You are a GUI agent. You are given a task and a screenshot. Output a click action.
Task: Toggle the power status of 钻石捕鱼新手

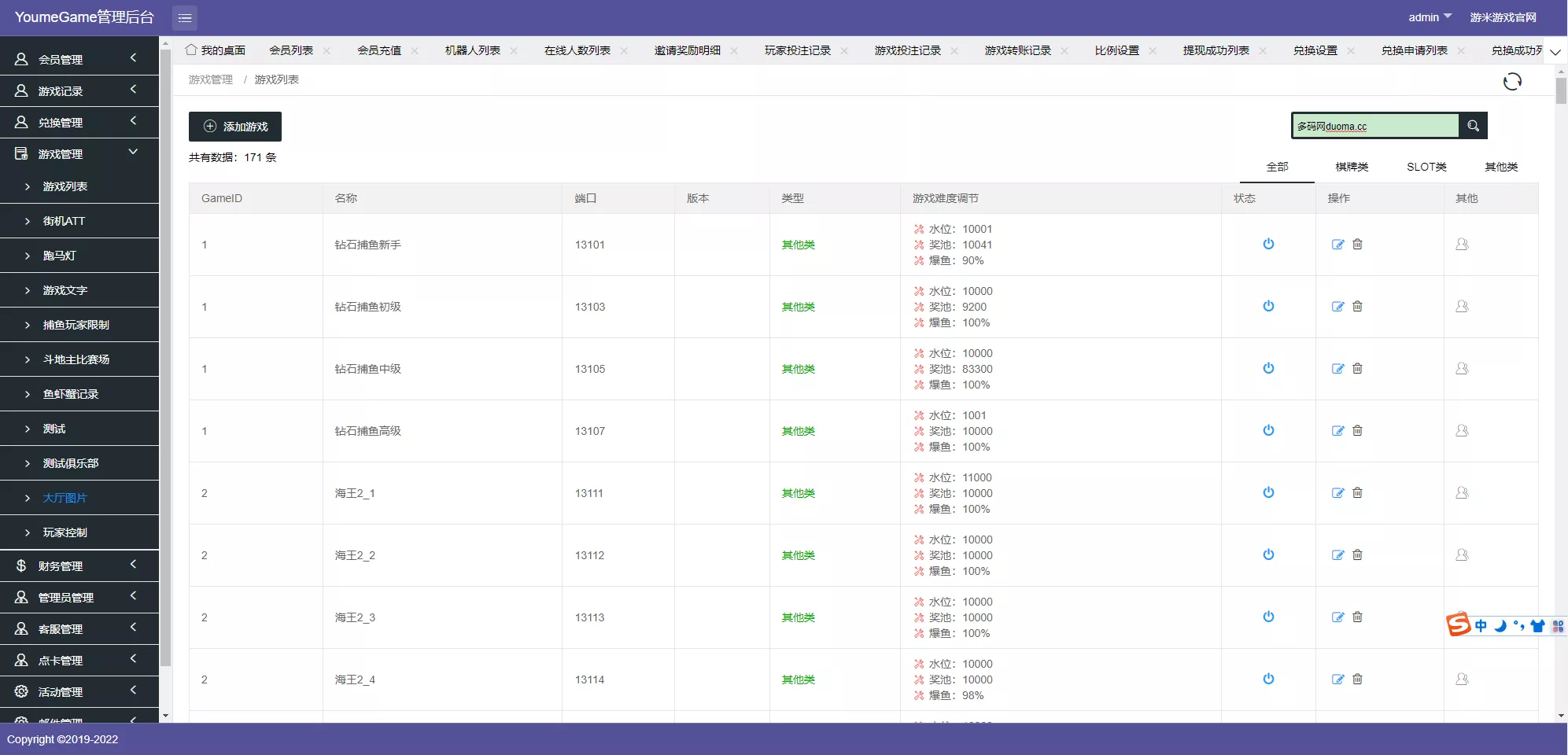pos(1268,244)
